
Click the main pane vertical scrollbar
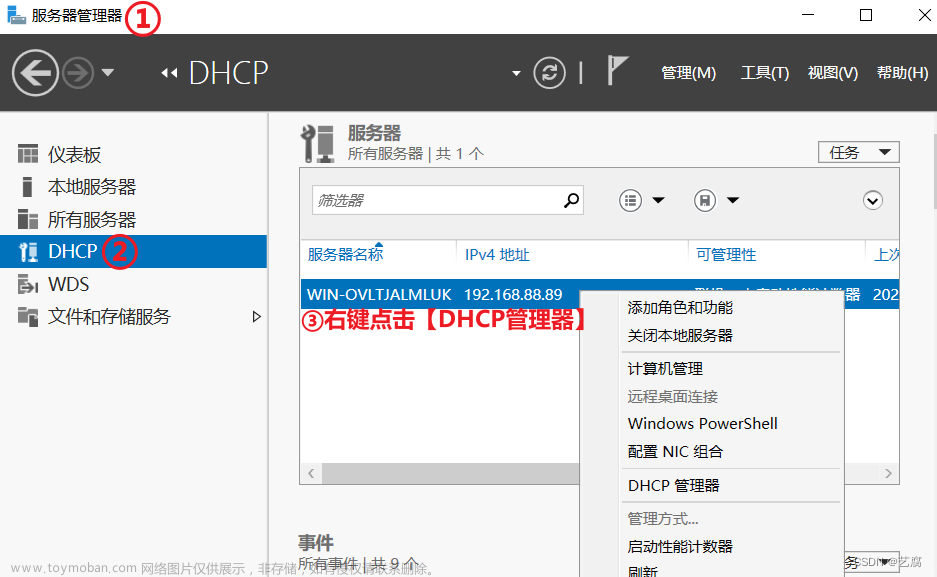click(x=935, y=172)
